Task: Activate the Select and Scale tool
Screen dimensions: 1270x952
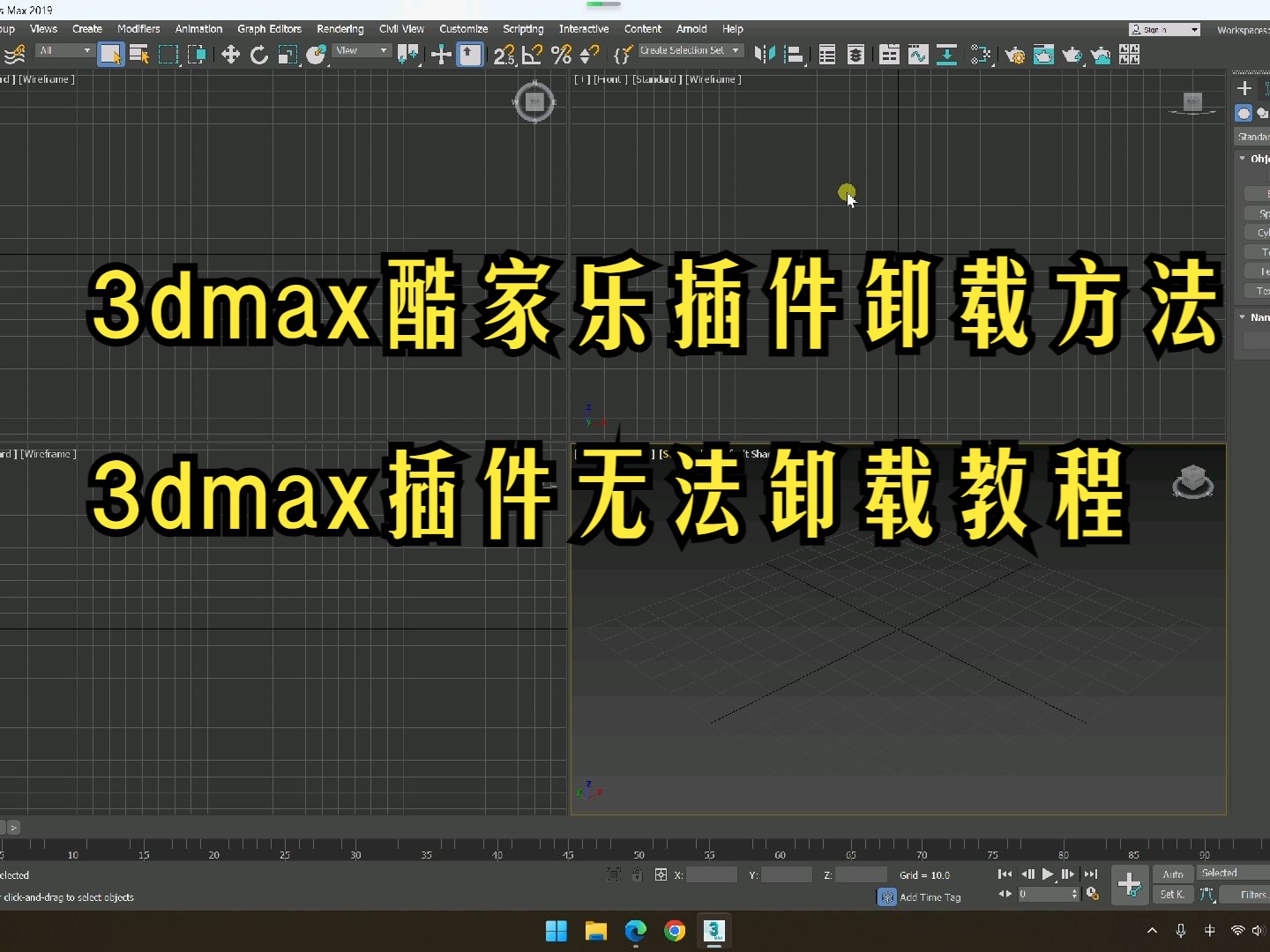Action: point(288,55)
